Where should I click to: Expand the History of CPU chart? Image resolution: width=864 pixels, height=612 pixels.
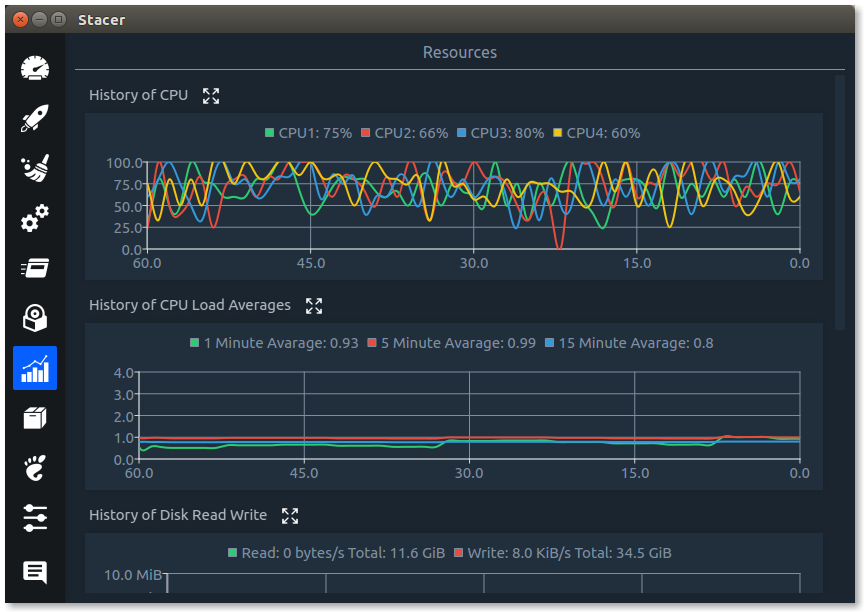click(x=211, y=96)
